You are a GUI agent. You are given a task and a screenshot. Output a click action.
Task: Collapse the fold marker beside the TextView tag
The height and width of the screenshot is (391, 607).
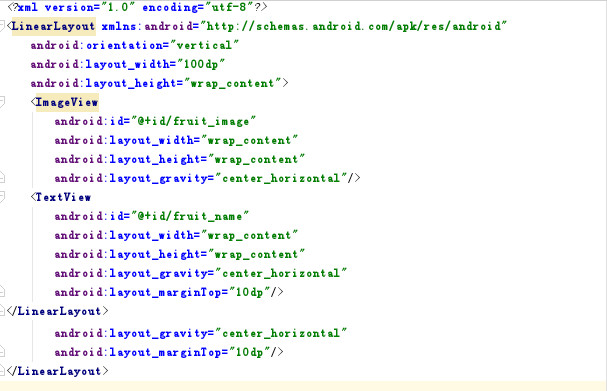click(x=2, y=197)
